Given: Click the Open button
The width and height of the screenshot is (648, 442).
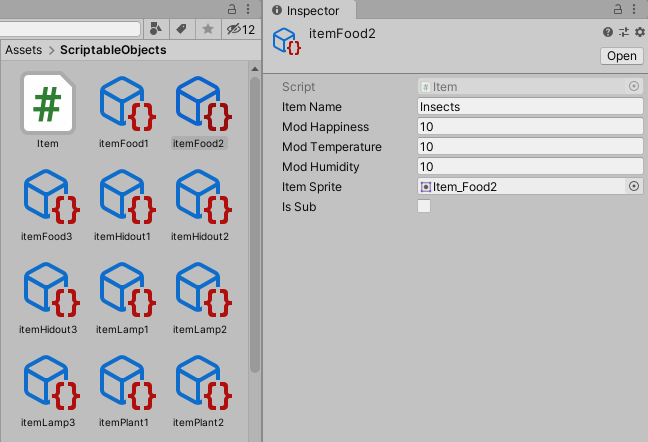Looking at the screenshot, I should [622, 56].
